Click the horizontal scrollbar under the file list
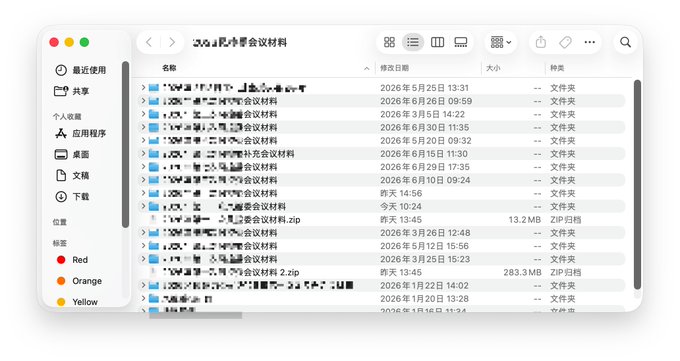The width and height of the screenshot is (680, 361). 196,315
